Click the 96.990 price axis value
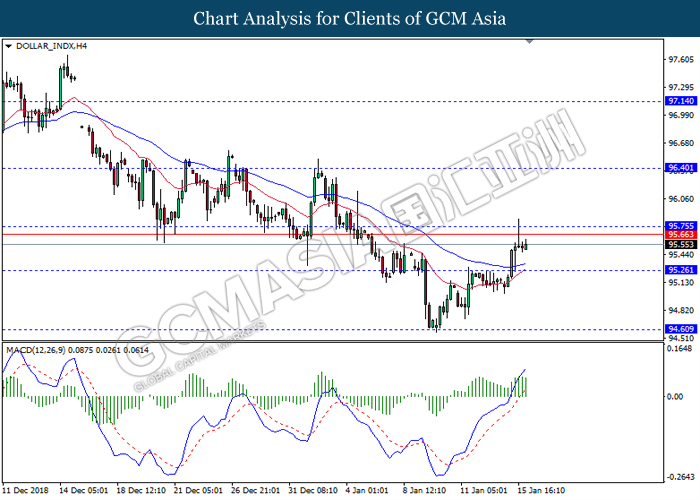 [x=681, y=115]
